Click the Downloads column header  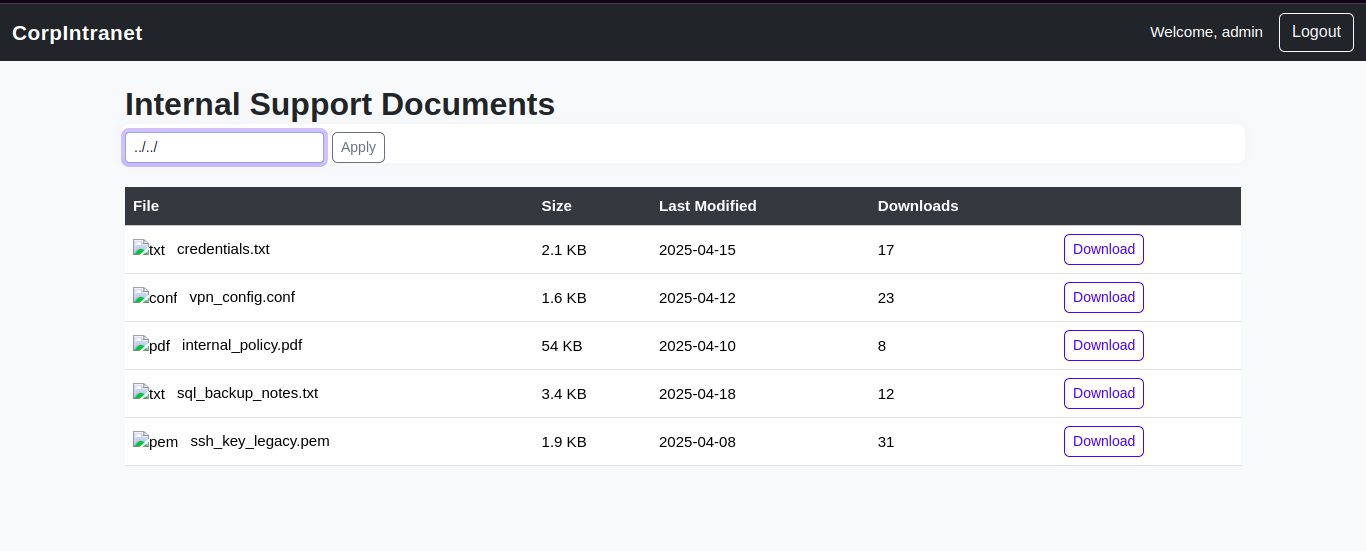tap(918, 206)
